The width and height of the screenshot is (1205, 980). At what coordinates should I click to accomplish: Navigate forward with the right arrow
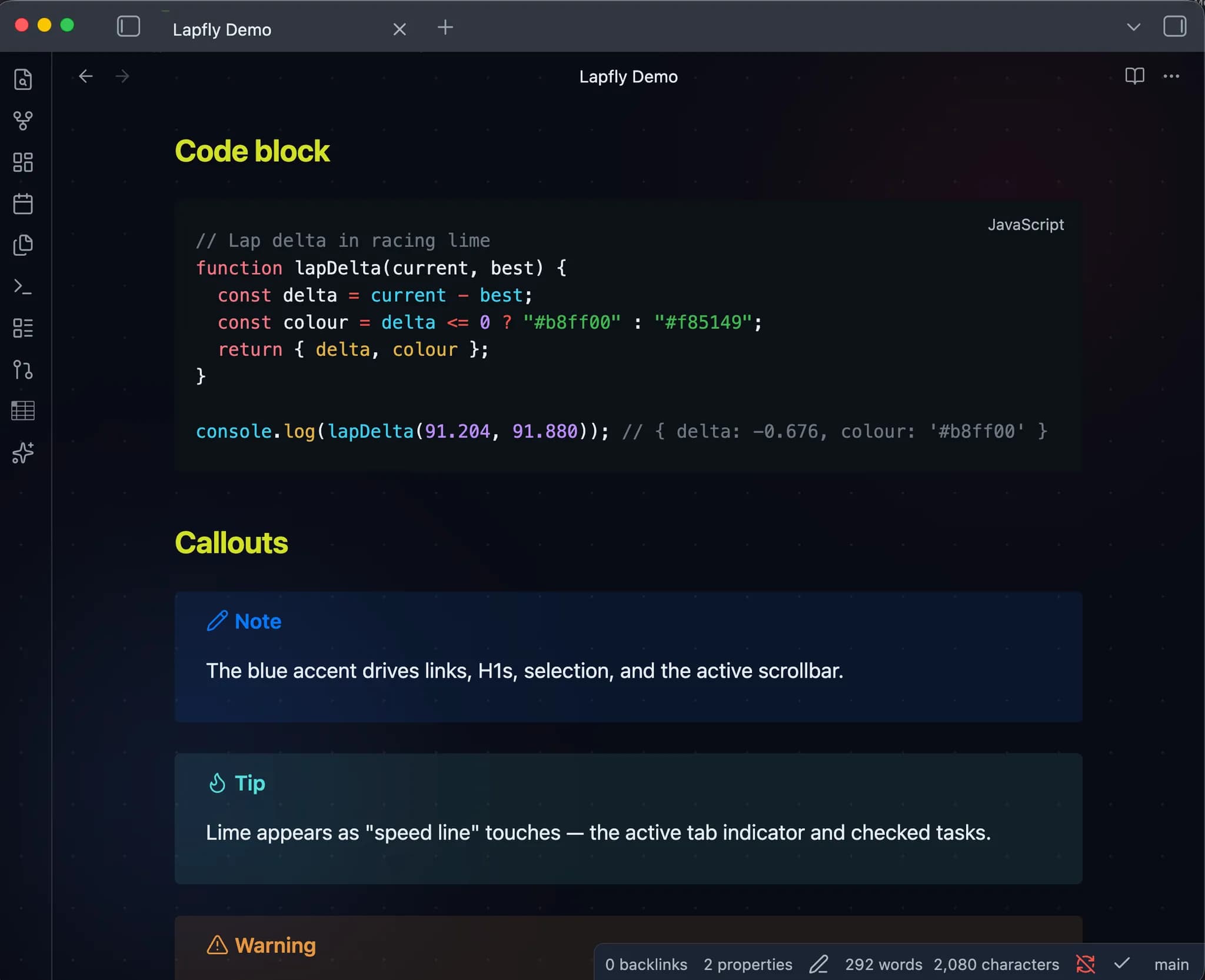pyautogui.click(x=122, y=76)
